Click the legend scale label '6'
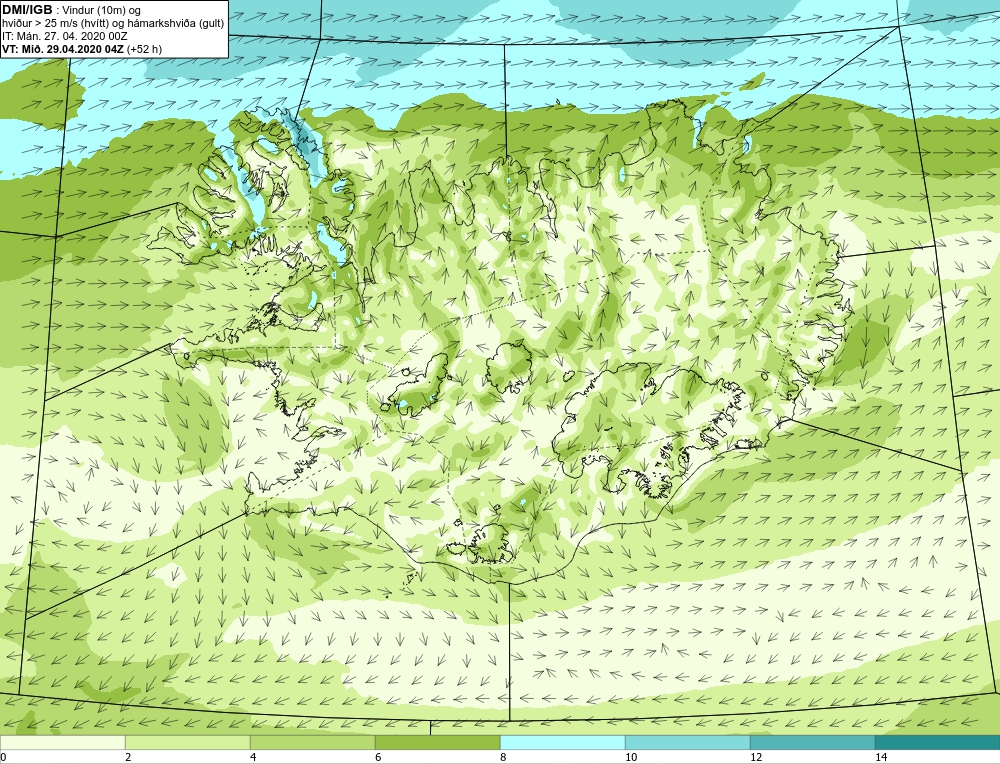Viewport: 1000px width, 764px height. click(378, 757)
